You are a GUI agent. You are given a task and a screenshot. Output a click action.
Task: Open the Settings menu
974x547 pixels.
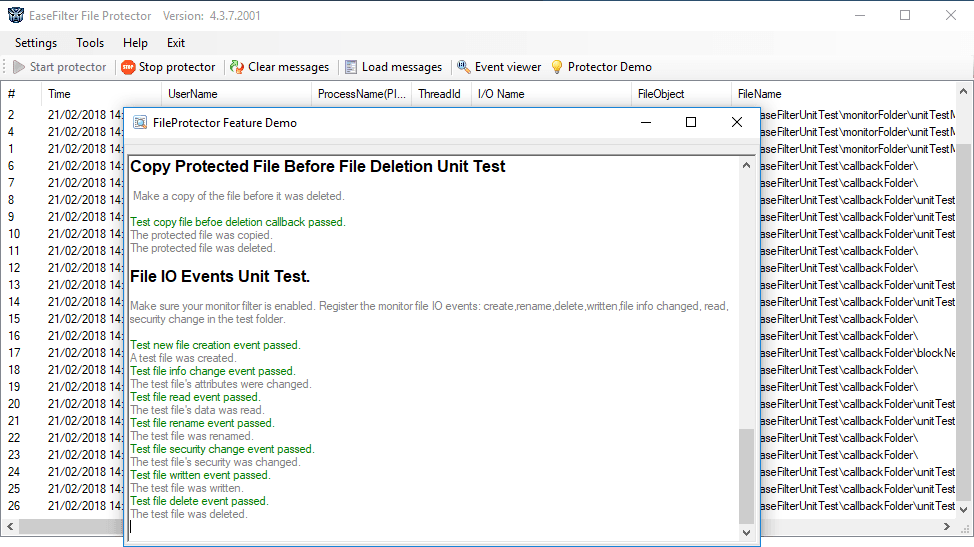click(x=36, y=43)
